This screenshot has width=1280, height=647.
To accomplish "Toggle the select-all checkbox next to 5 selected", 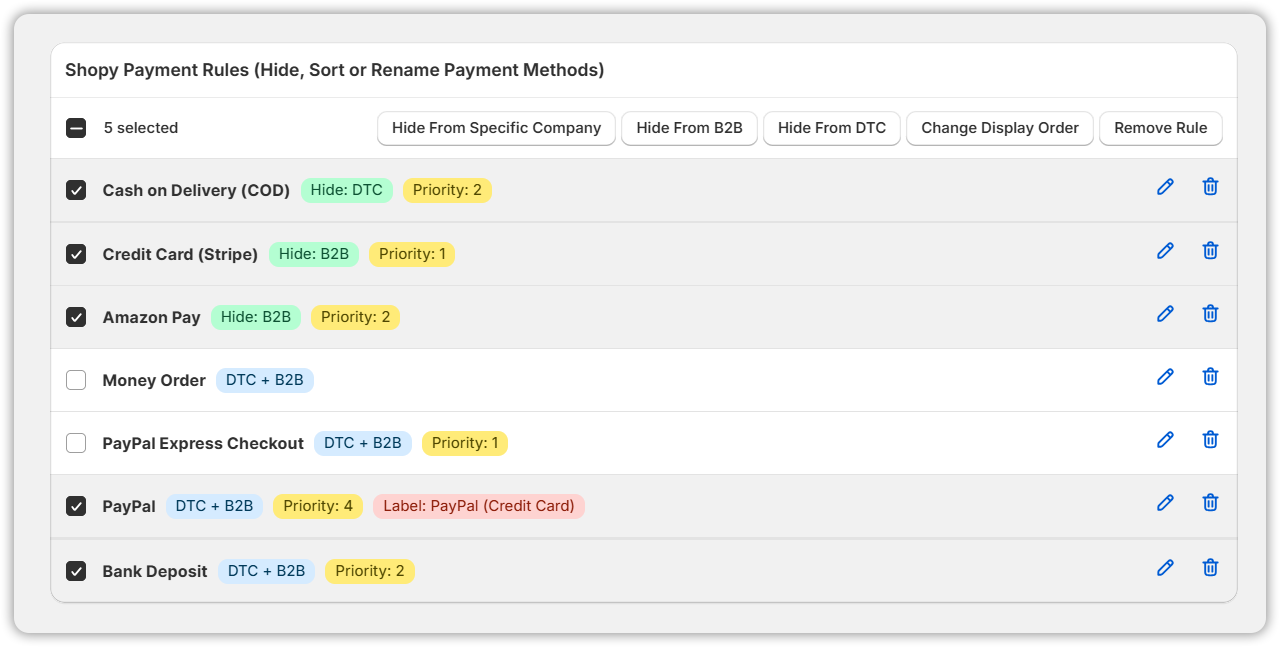I will click(x=76, y=128).
